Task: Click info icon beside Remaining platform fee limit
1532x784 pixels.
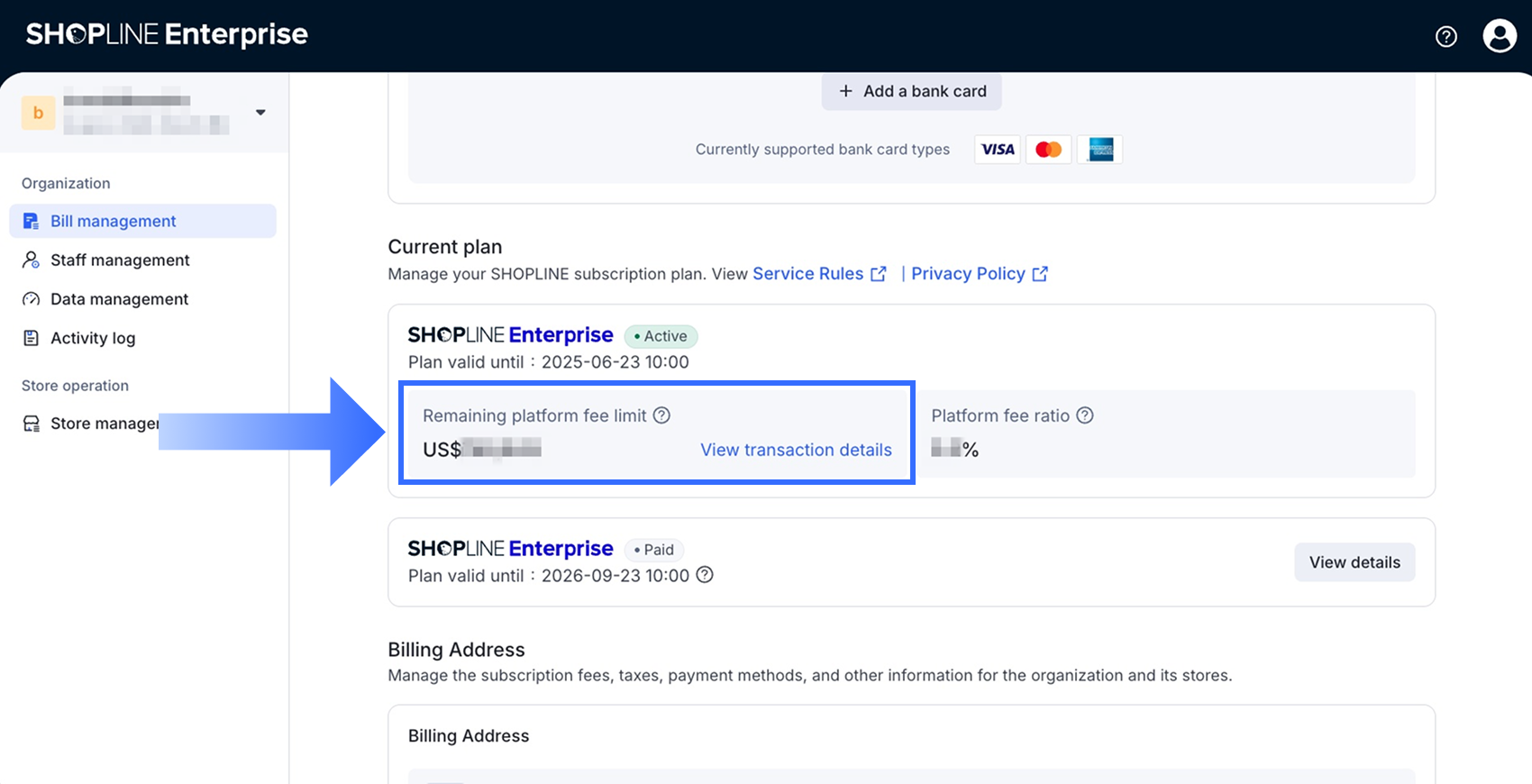Action: click(661, 415)
